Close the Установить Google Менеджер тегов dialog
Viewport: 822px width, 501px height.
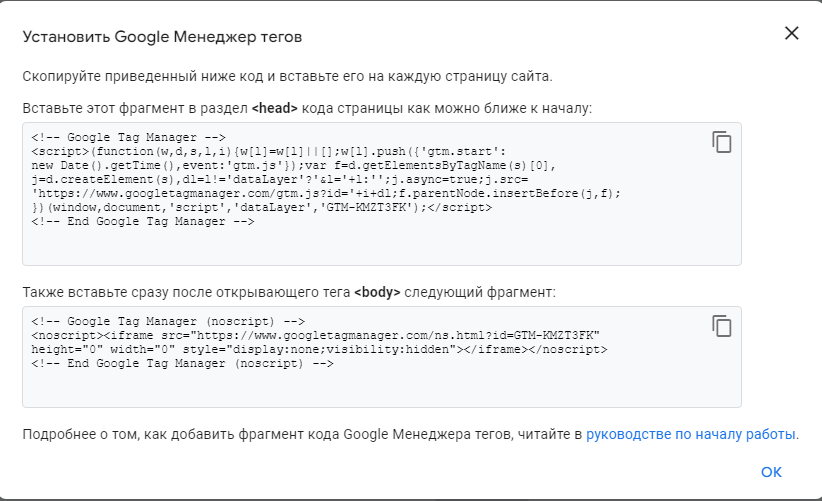pyautogui.click(x=792, y=33)
